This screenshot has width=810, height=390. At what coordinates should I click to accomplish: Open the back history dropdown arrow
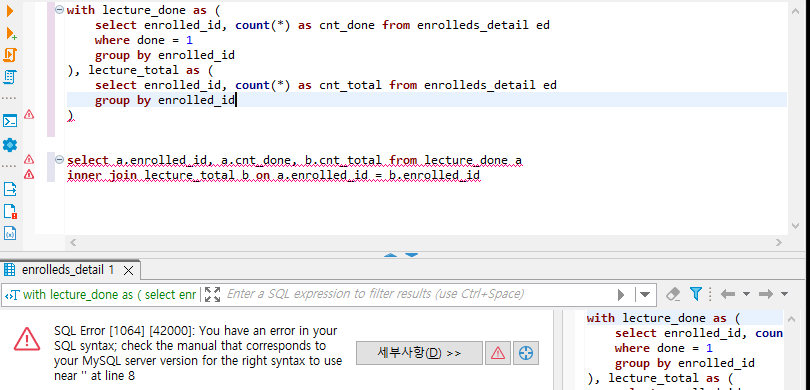(746, 294)
